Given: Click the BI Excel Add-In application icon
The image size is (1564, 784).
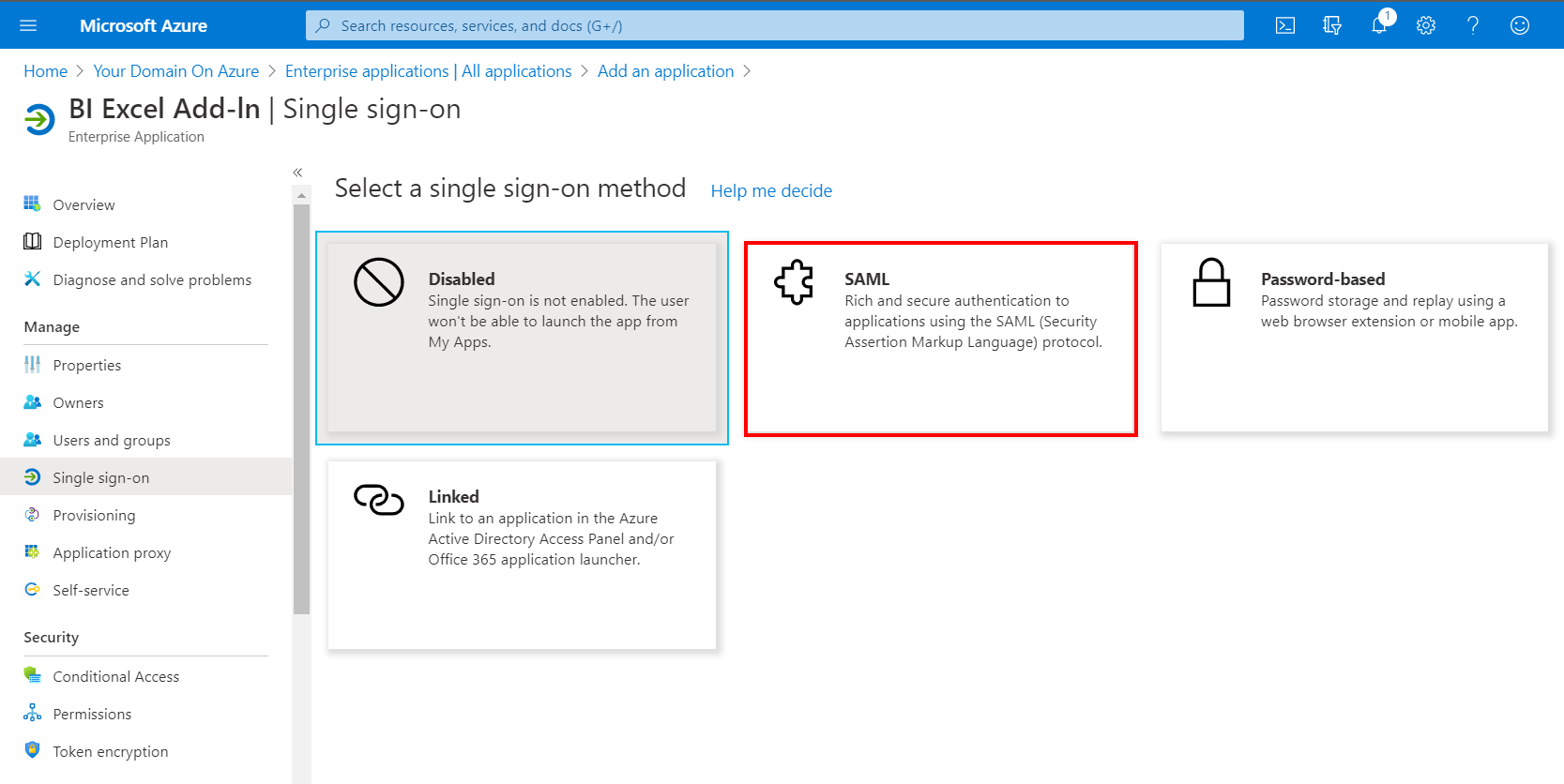Looking at the screenshot, I should (39, 120).
